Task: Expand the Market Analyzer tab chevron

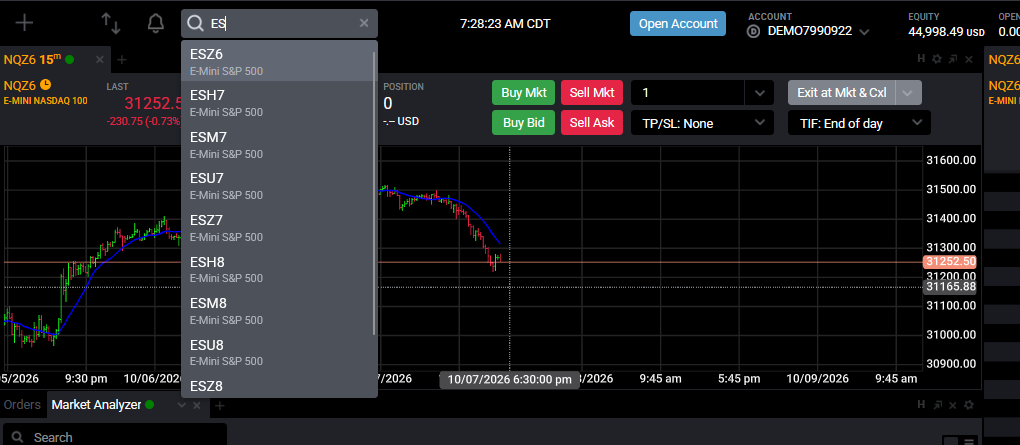Action: point(181,405)
